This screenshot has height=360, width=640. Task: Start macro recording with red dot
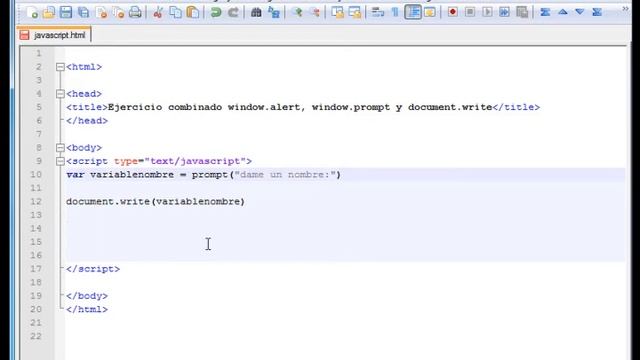(453, 12)
